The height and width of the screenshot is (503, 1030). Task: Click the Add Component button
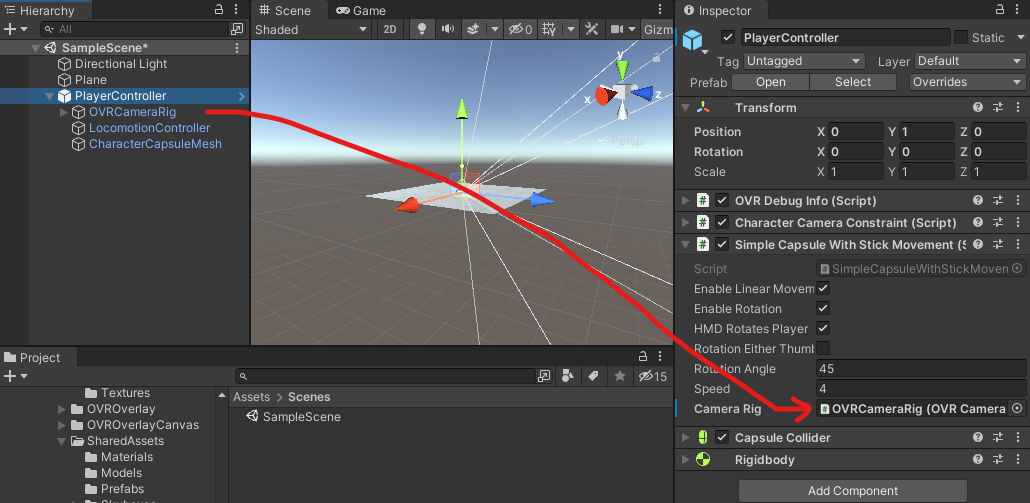tap(852, 491)
